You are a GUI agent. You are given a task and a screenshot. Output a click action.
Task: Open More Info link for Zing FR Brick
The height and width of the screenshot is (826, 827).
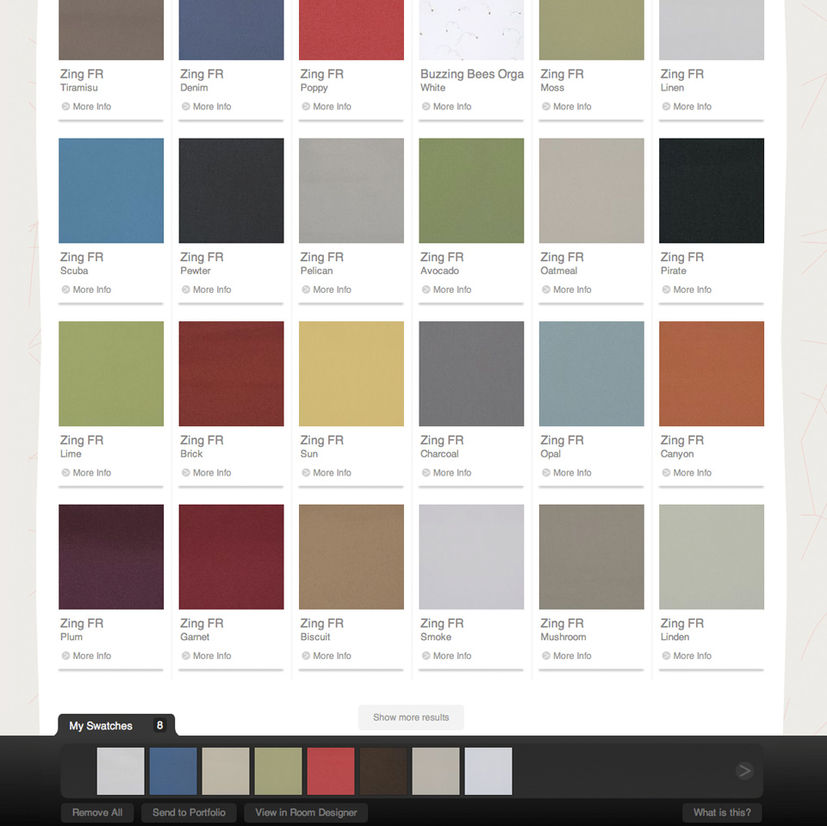coord(211,473)
